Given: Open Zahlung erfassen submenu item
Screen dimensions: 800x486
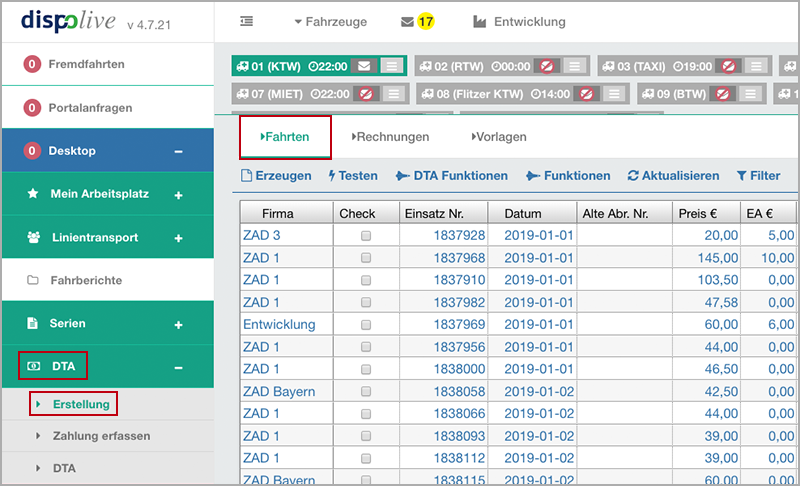Looking at the screenshot, I should click(102, 436).
